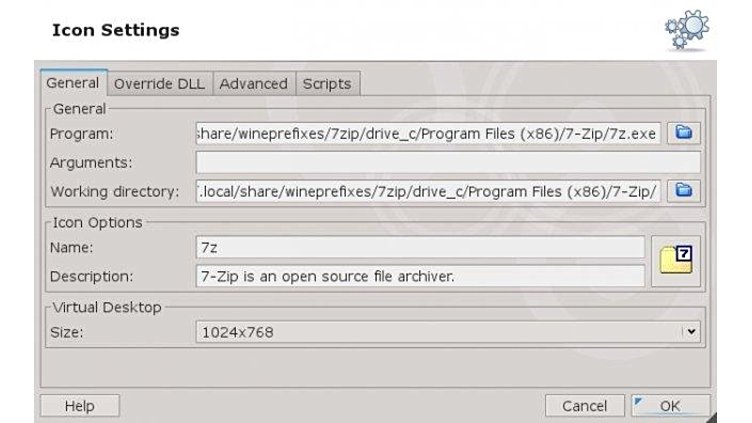Click the 7-Zip folder icon image button
The width and height of the screenshot is (752, 423).
675,261
